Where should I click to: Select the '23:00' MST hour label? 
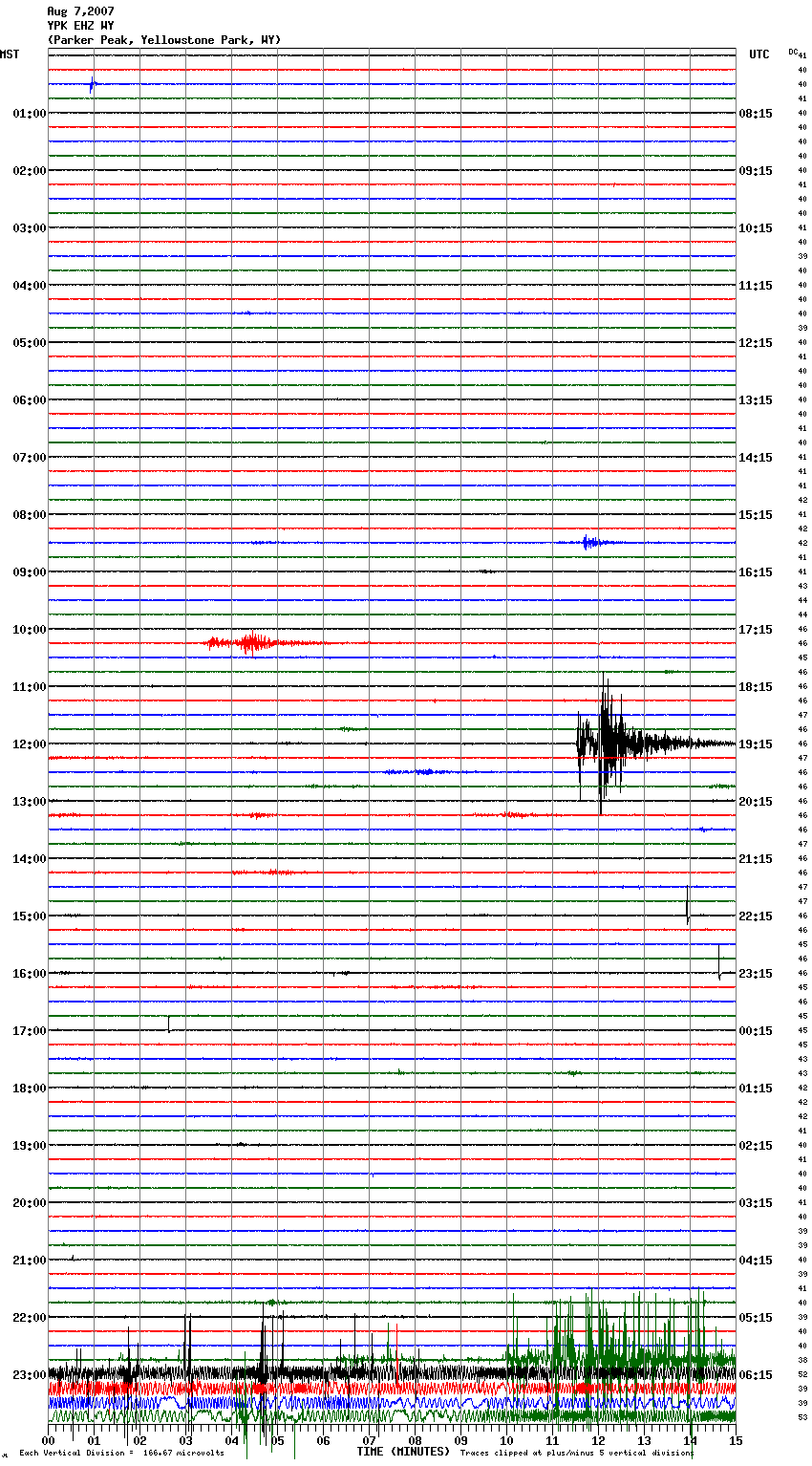pyautogui.click(x=30, y=1375)
